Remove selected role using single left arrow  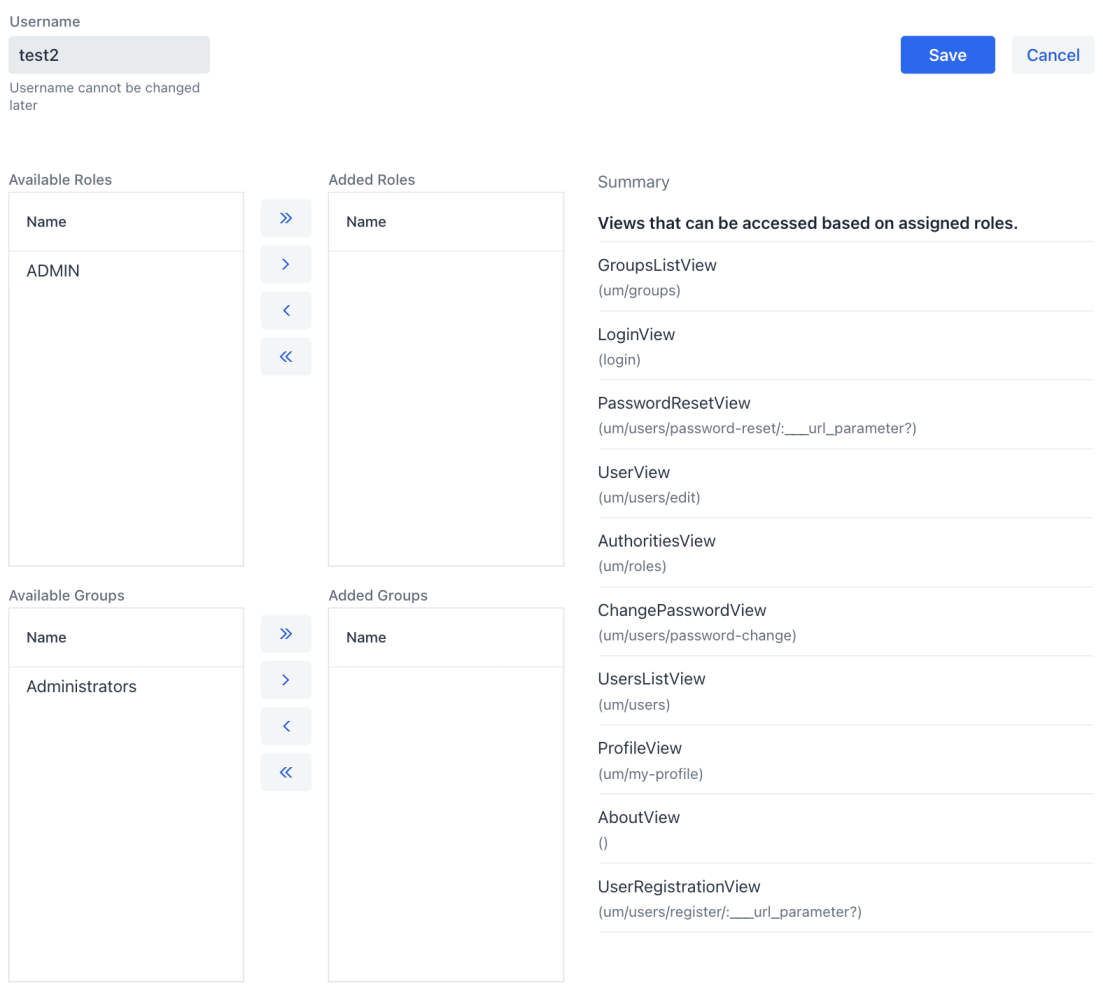(x=286, y=311)
